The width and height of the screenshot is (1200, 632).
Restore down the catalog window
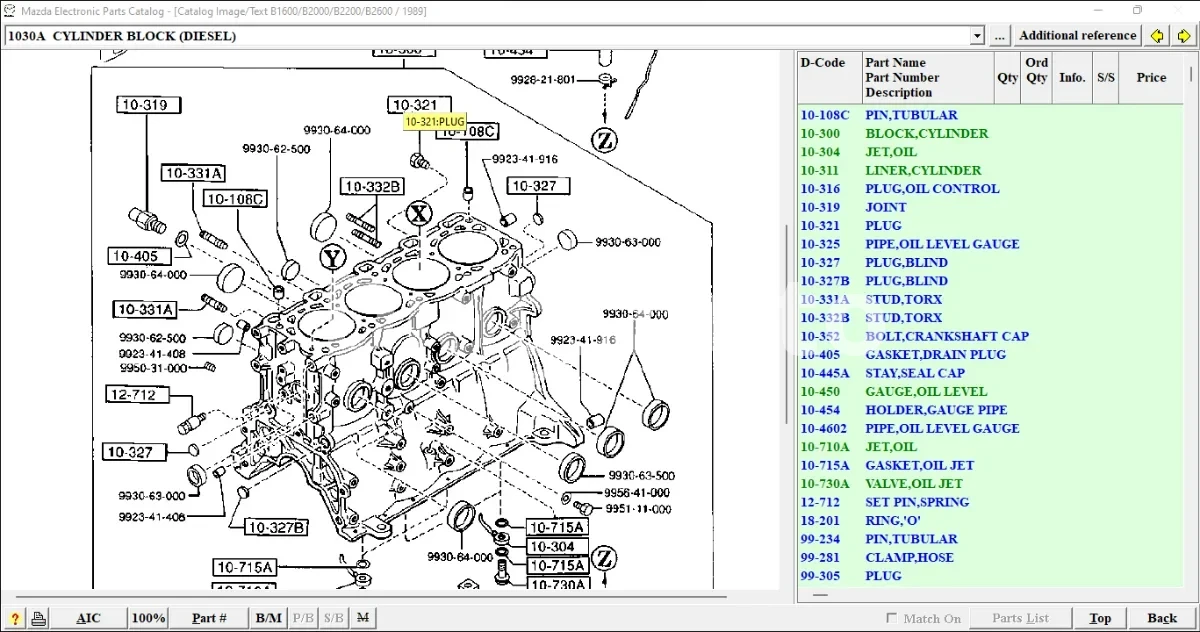tap(1137, 10)
